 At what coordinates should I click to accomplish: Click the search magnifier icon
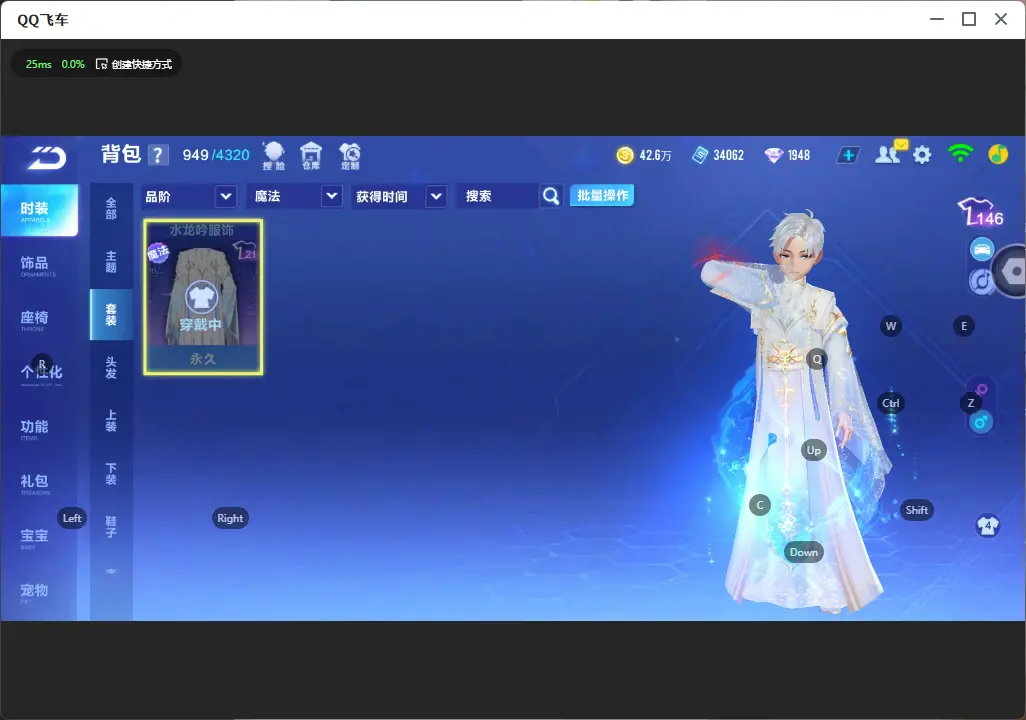click(x=551, y=196)
